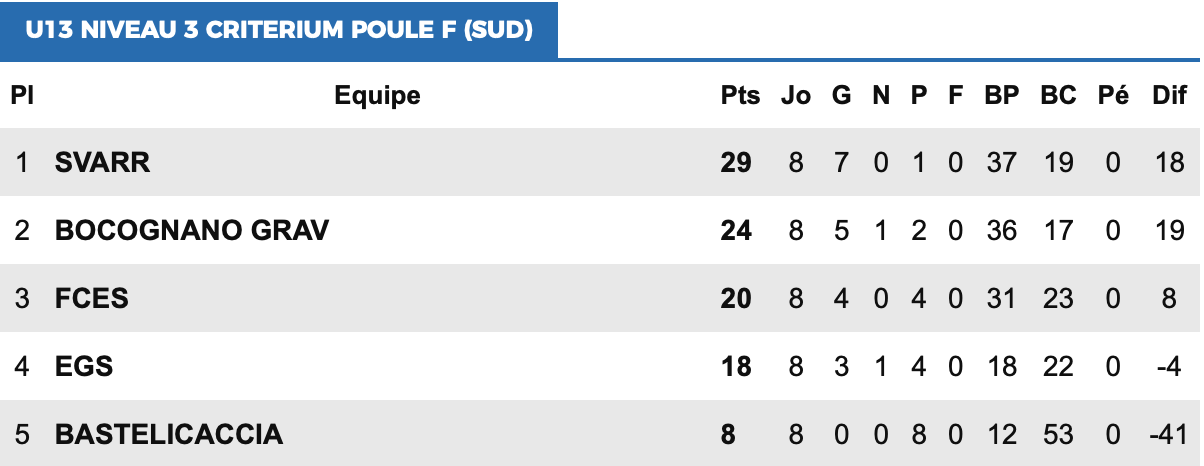Click the BP column header
Image resolution: width=1204 pixels, height=466 pixels.
[1001, 96]
